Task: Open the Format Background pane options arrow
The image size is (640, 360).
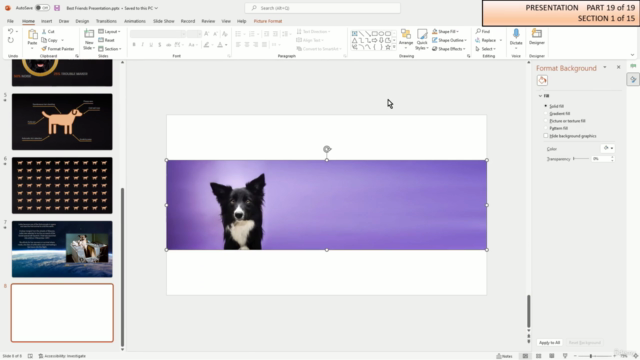Action: point(605,67)
